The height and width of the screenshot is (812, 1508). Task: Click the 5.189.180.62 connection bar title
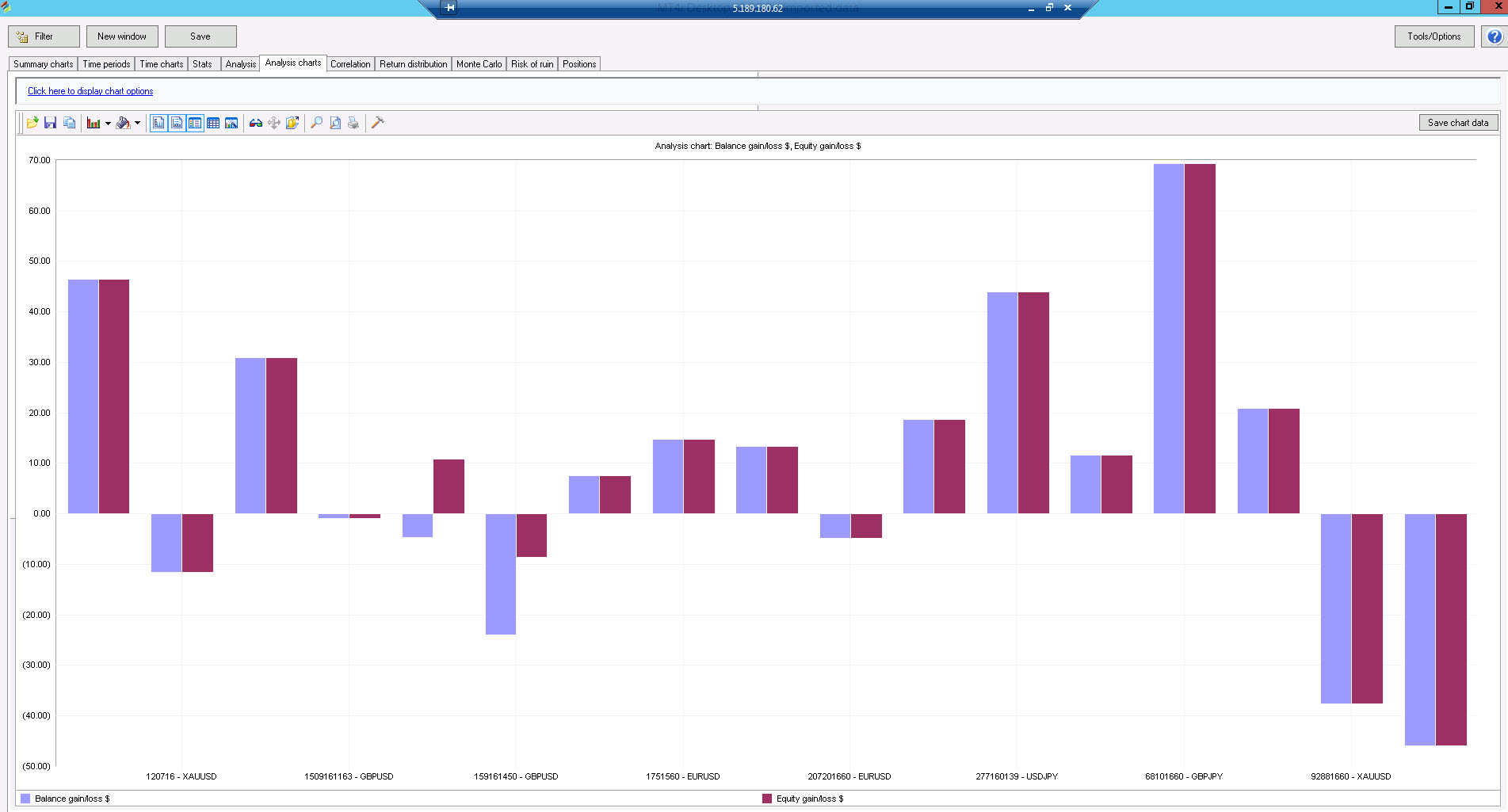[758, 9]
